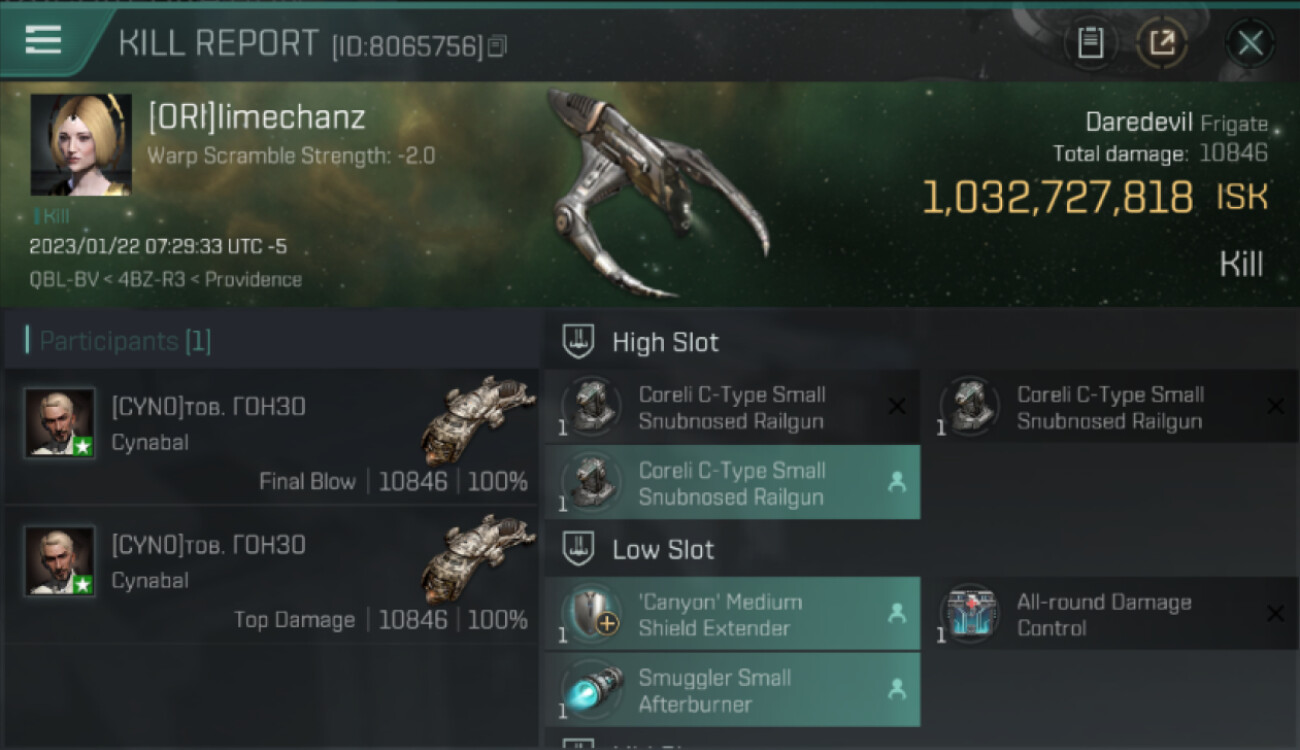Click the [ORI]limechanz pilot name
This screenshot has height=750, width=1300.
pos(257,117)
